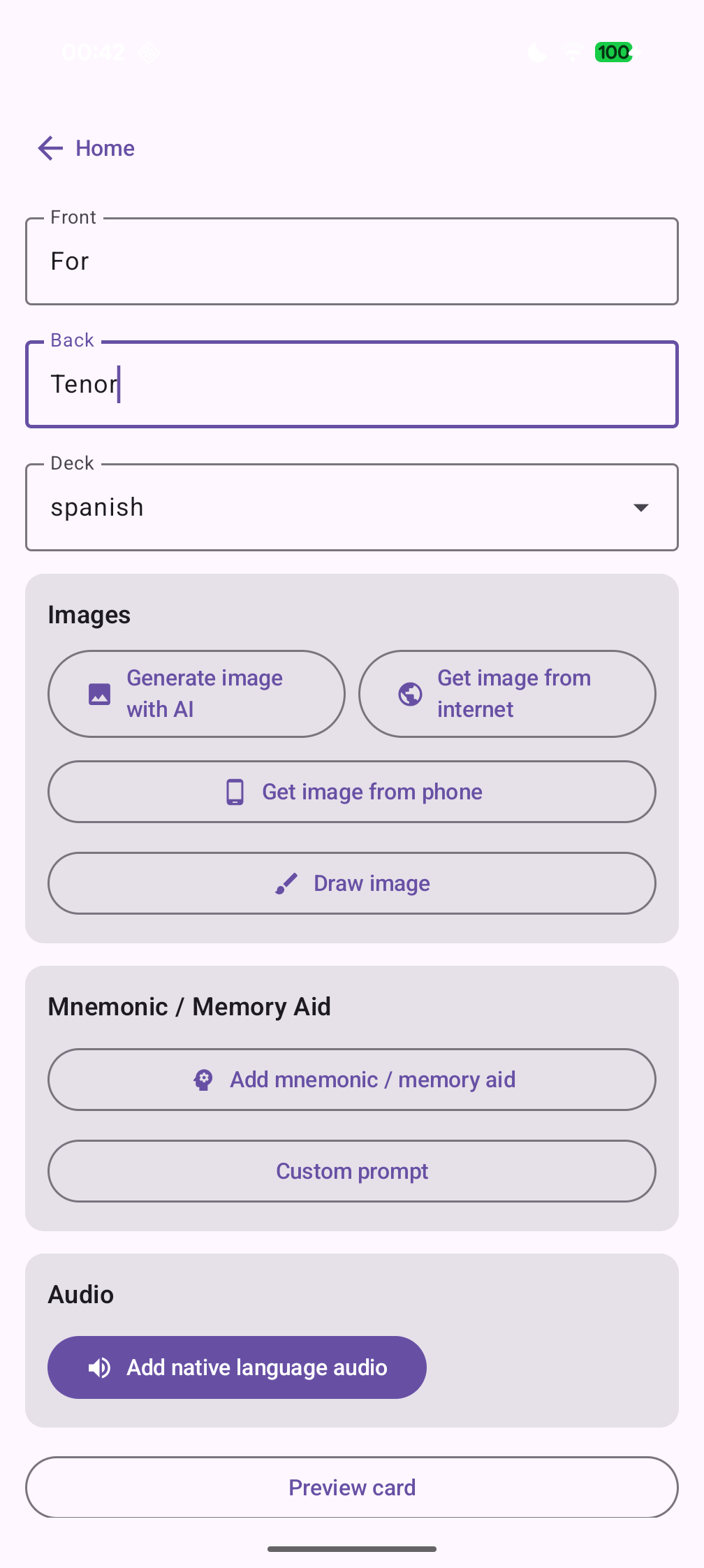Click Add native language audio

tap(237, 1367)
